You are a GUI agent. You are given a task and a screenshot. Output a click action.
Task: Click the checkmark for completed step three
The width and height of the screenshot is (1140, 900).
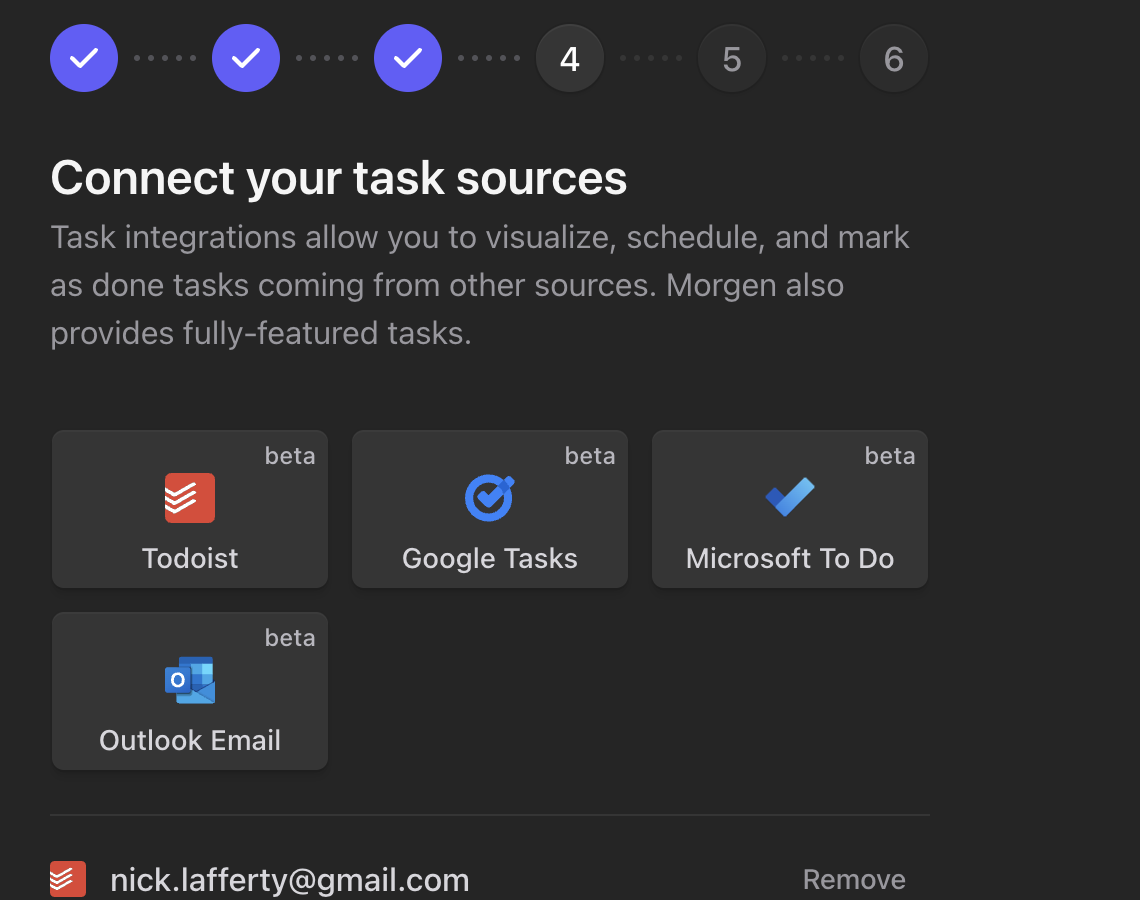coord(408,58)
